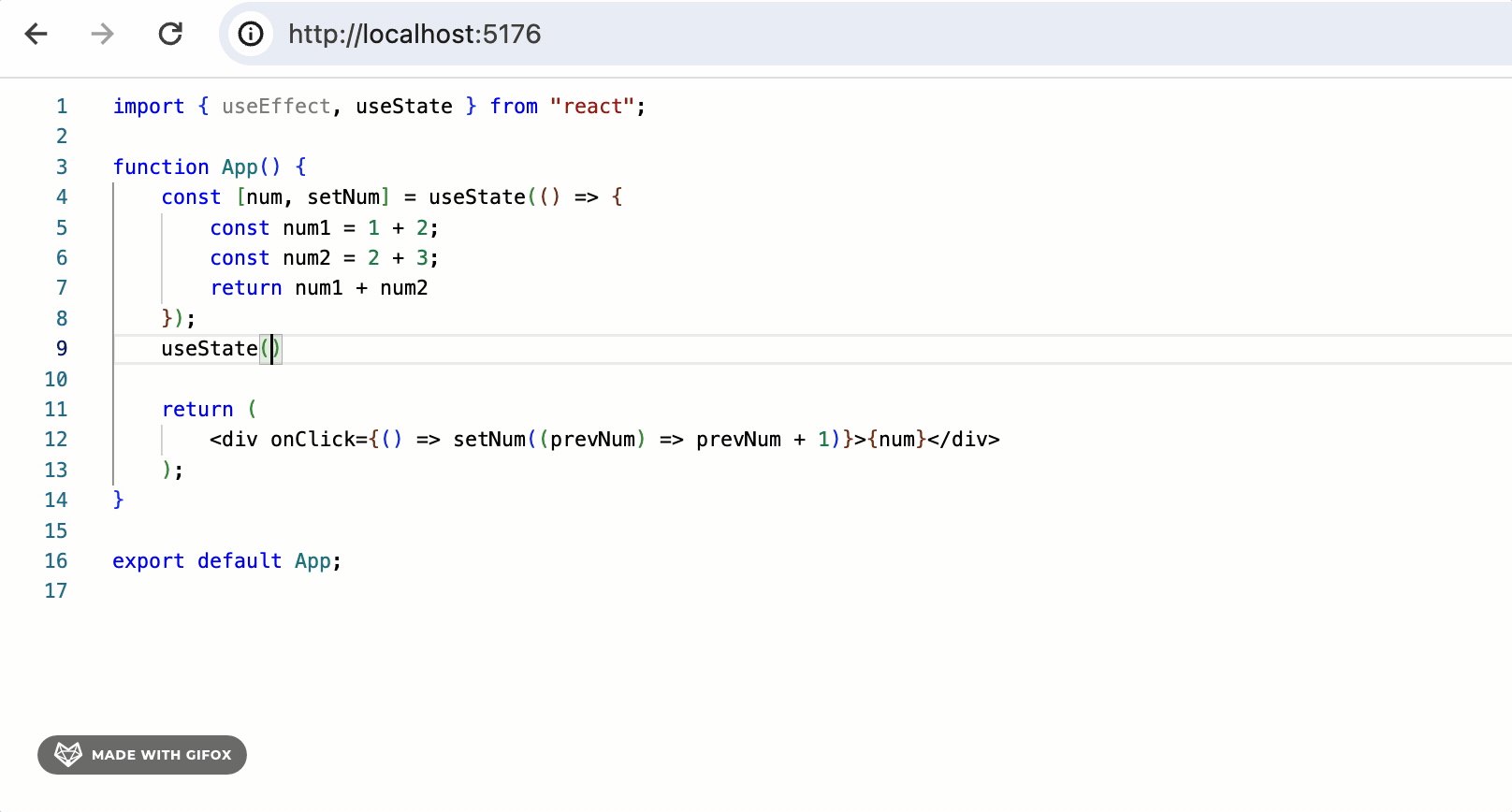The width and height of the screenshot is (1512, 812).
Task: Click the browser back arrow
Action: [x=36, y=35]
